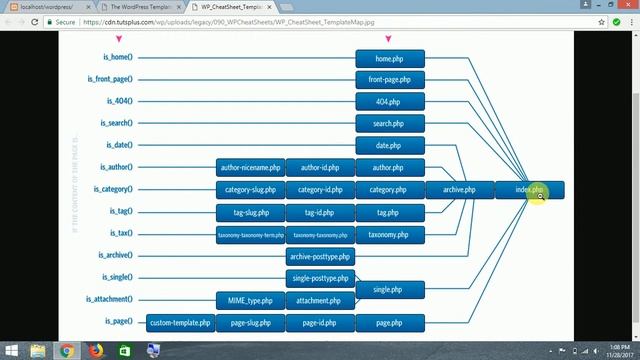Open Chrome's three-dot menu

(631, 22)
